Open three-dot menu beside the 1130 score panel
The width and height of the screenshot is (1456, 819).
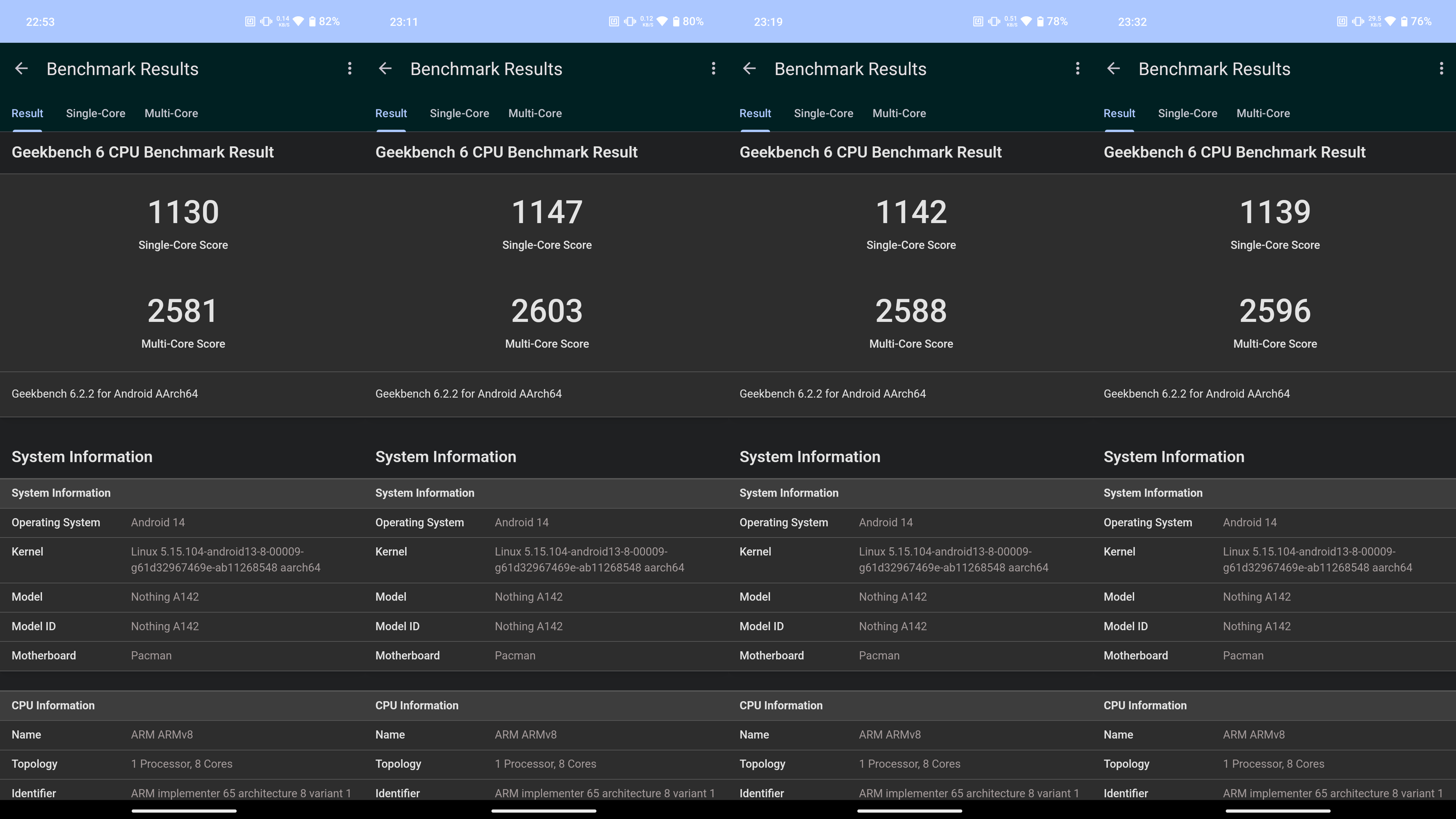350,69
